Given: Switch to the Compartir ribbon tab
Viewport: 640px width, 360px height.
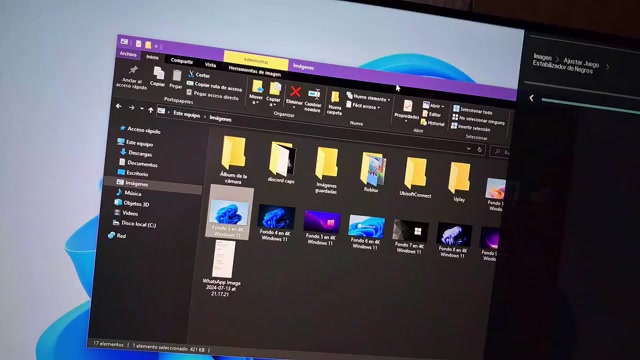Looking at the screenshot, I should [182, 61].
